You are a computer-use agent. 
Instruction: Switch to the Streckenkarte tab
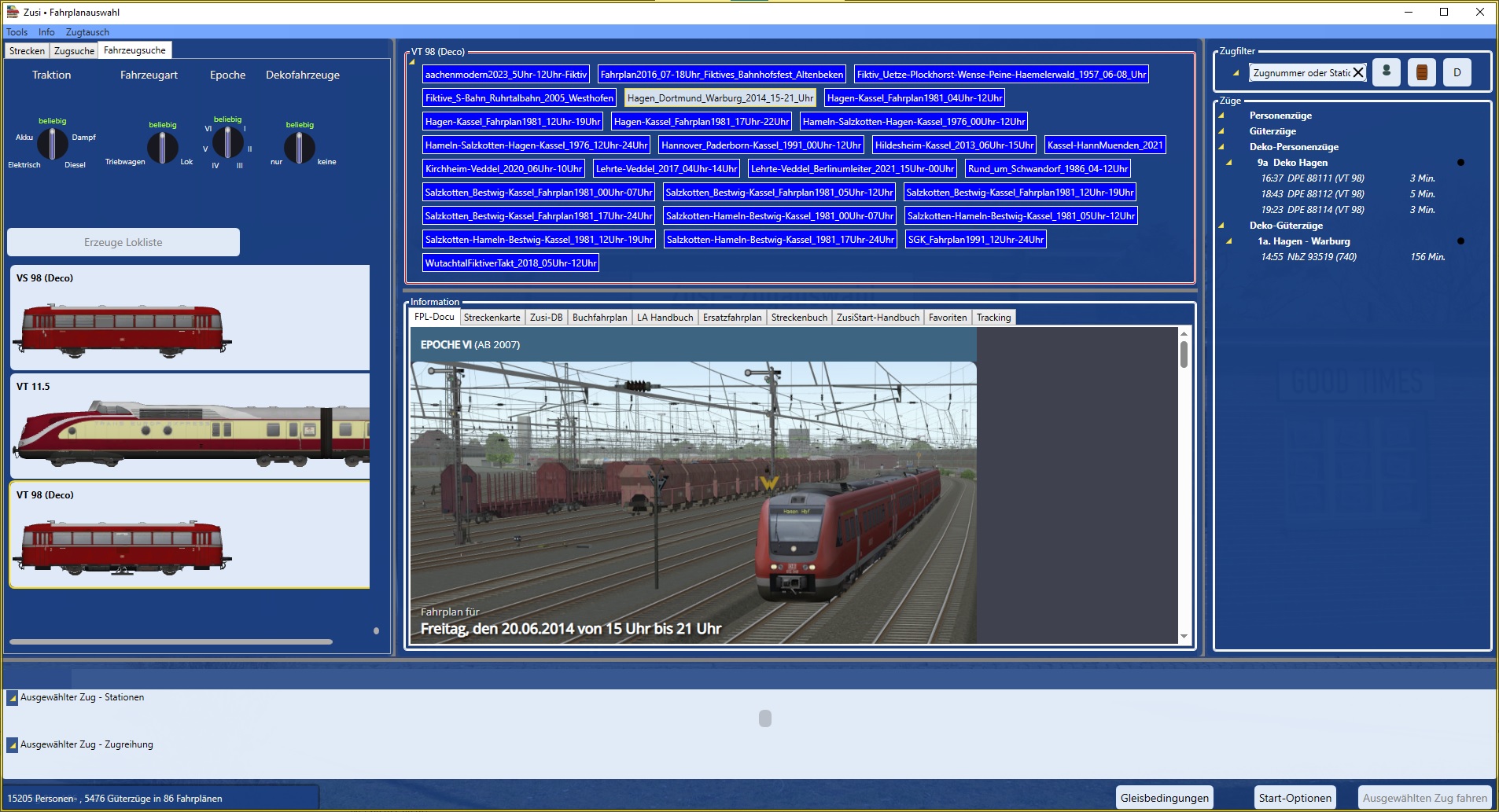click(x=492, y=318)
